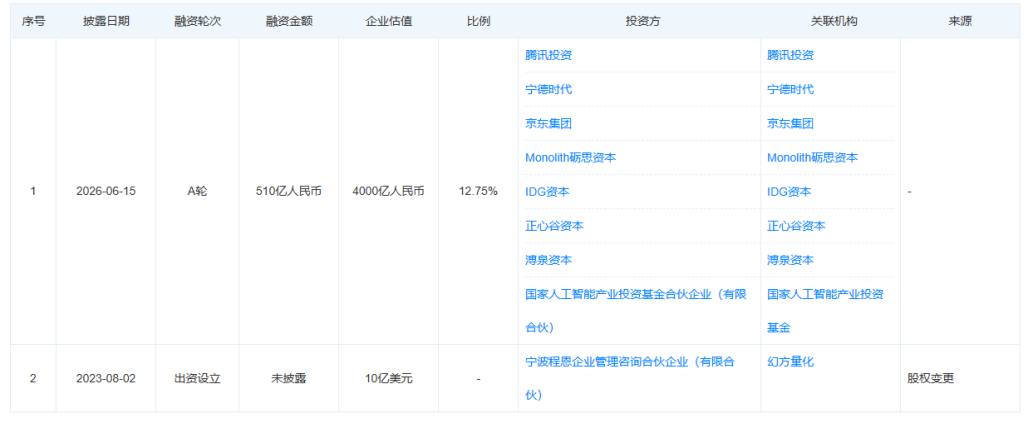
Task: Click 正心谷资本 in the 投资方 column
Action: tap(555, 226)
